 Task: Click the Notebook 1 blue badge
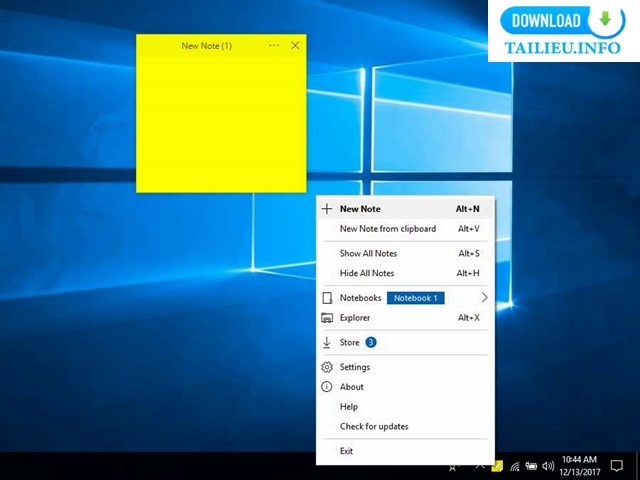point(416,298)
